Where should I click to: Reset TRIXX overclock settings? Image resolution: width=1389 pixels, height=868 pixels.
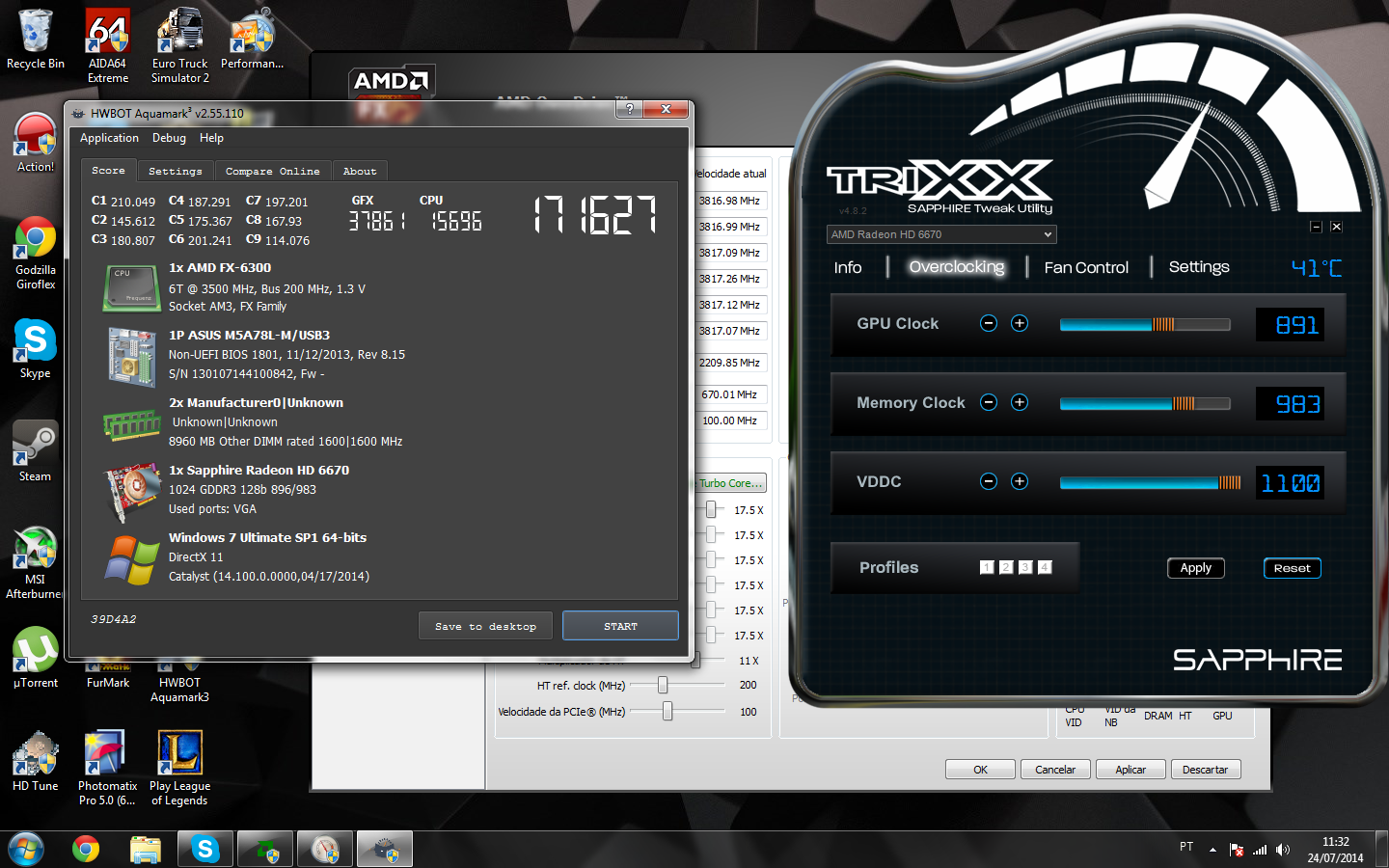point(1293,568)
